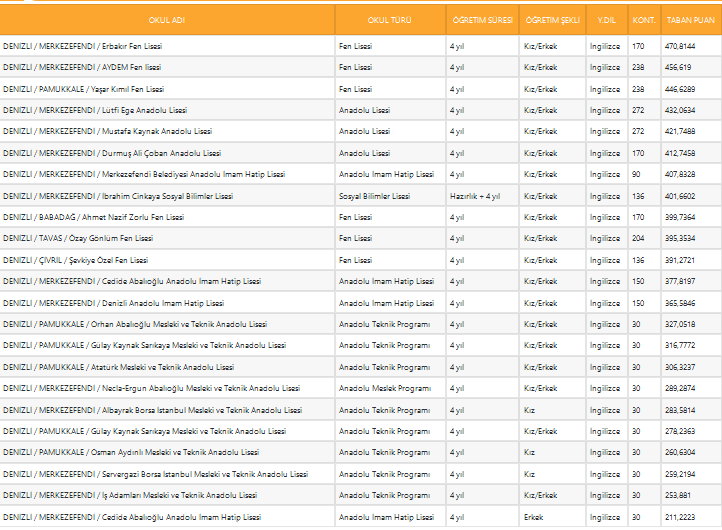Select the Y.DİL column header
This screenshot has height=530, width=722.
[x=606, y=20]
